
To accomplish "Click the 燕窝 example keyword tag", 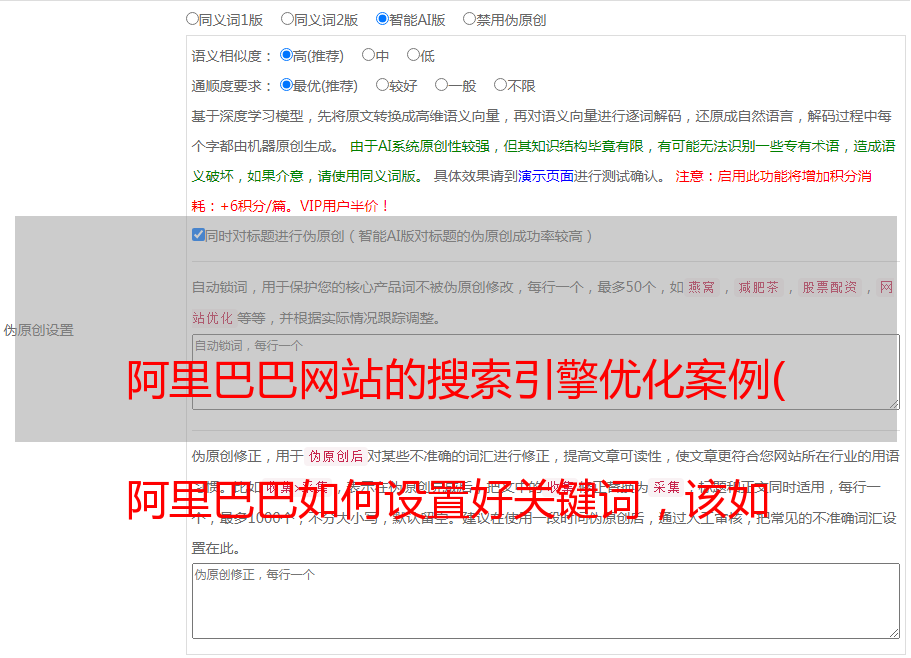I will [701, 287].
